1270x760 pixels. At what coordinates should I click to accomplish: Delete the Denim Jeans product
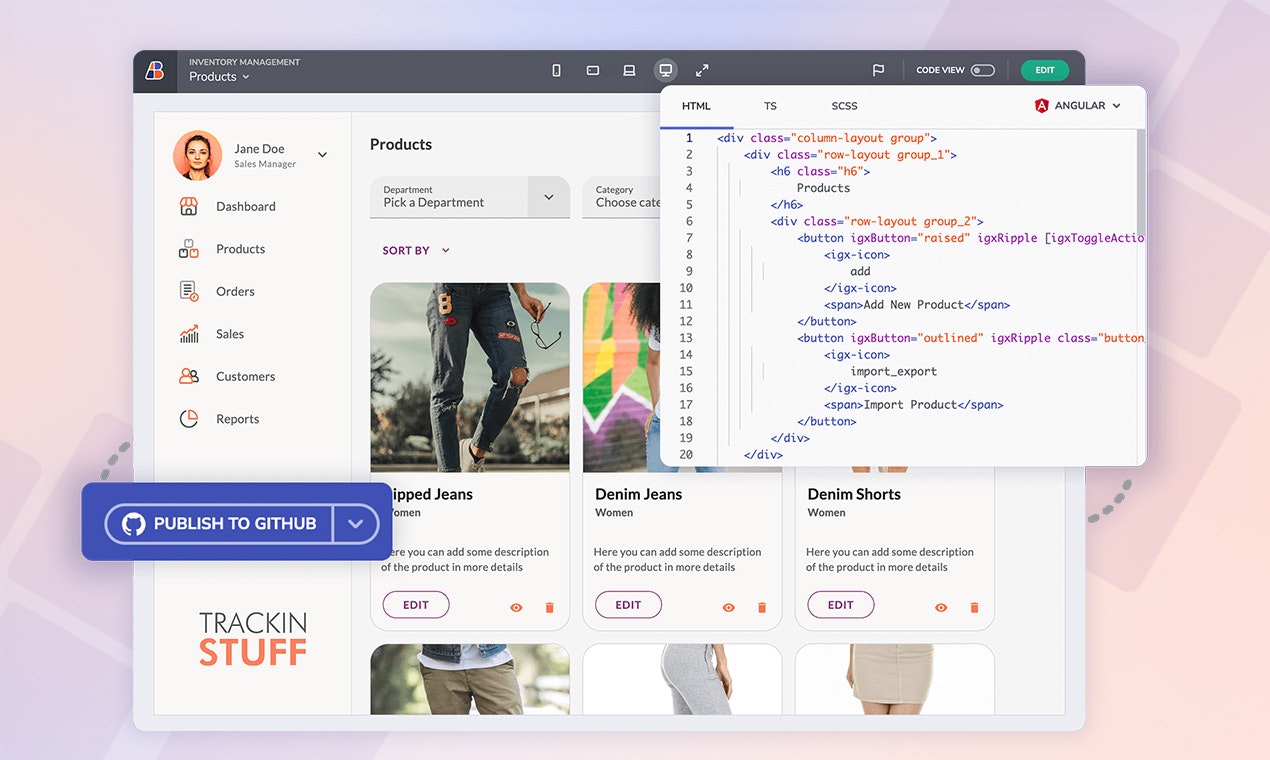762,608
